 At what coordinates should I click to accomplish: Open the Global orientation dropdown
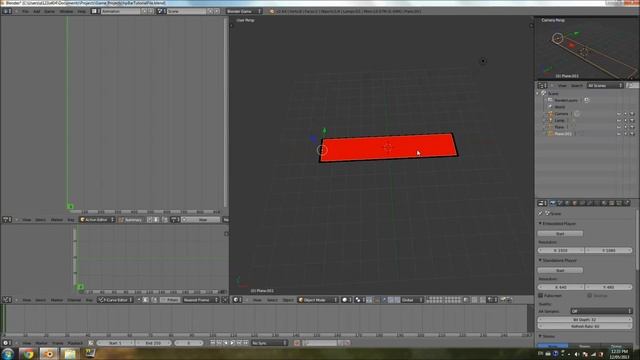pyautogui.click(x=412, y=300)
